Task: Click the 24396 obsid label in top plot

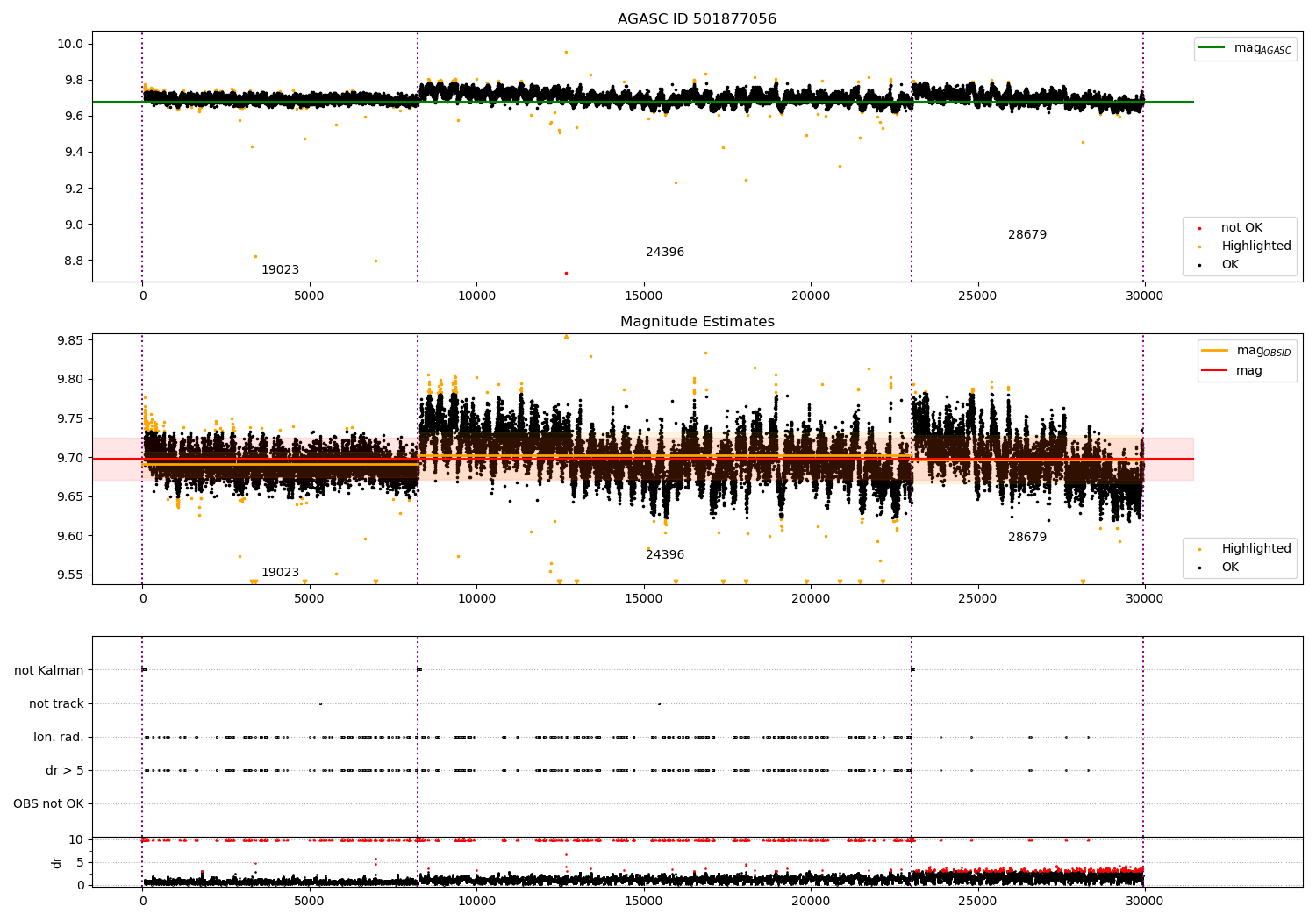Action: tap(665, 253)
